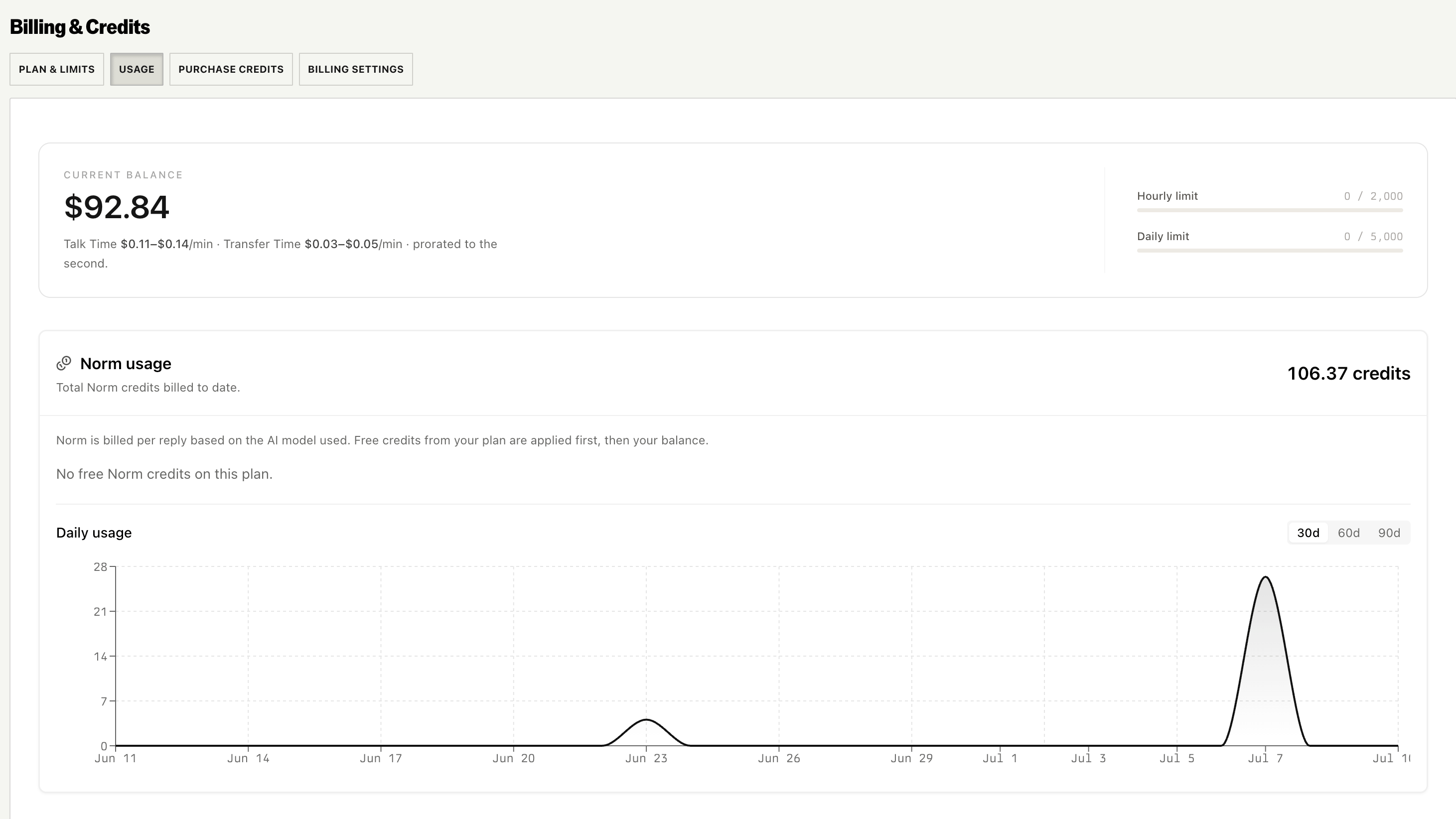
Task: Click the 14 y-axis label
Action: 101,657
